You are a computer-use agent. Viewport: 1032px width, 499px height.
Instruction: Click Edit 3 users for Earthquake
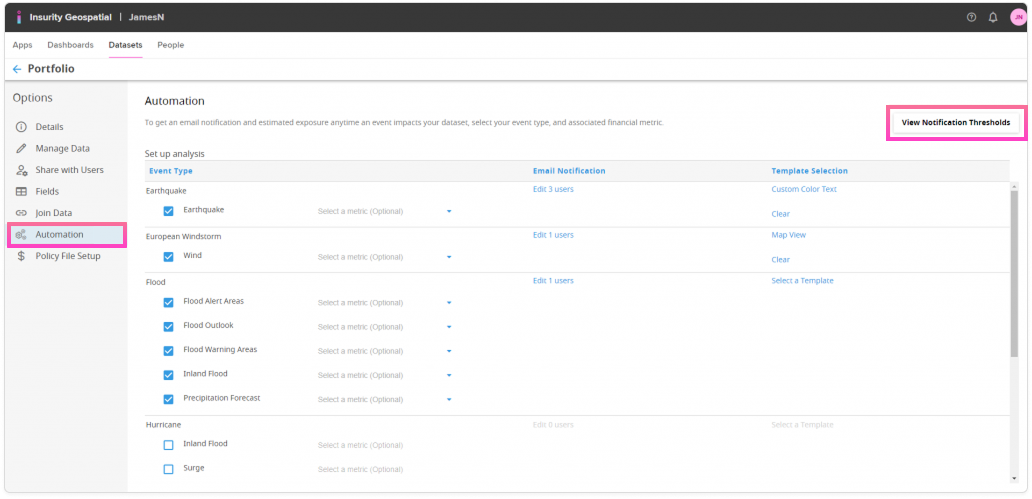pyautogui.click(x=553, y=189)
